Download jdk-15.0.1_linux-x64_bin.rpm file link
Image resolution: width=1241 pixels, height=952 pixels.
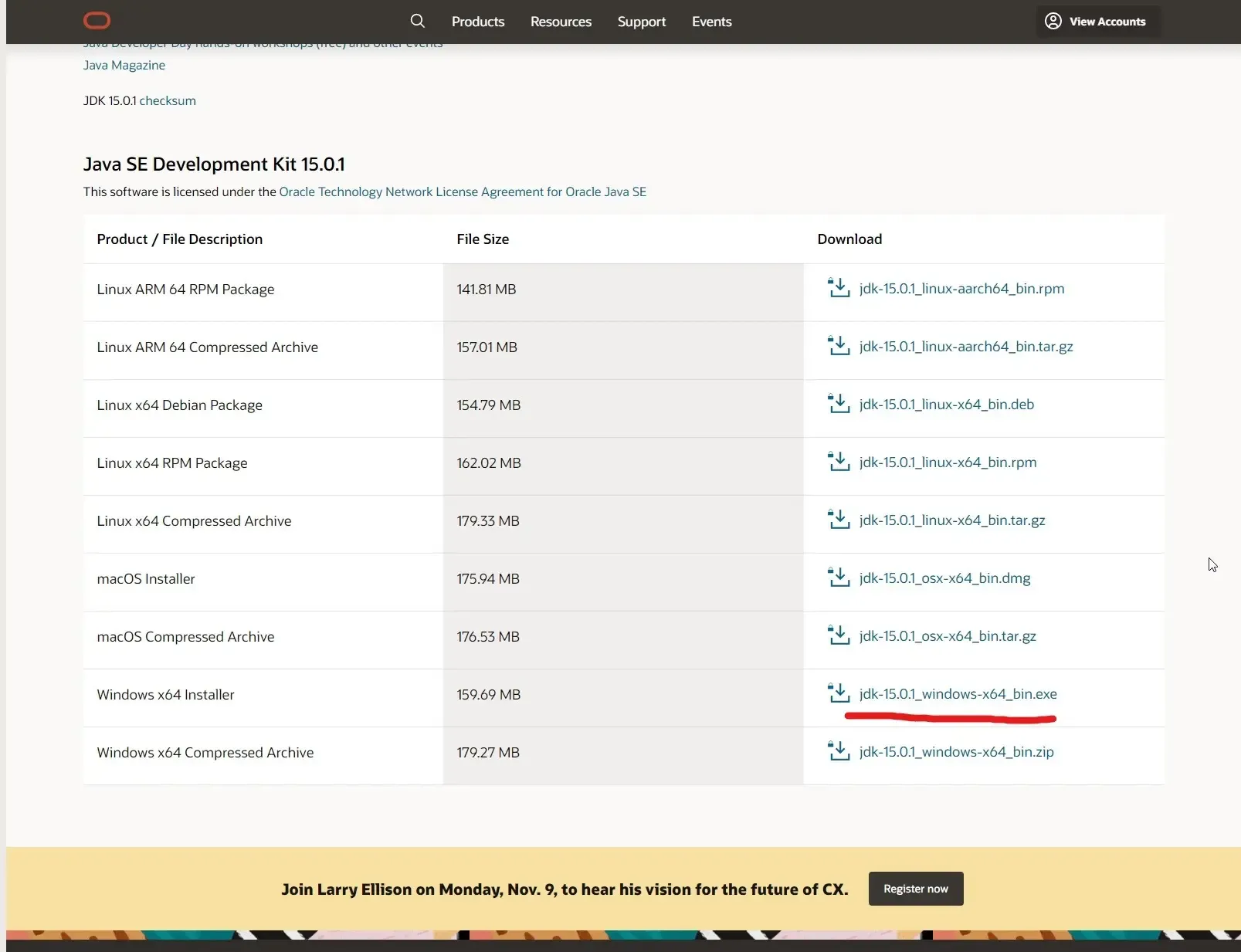948,462
